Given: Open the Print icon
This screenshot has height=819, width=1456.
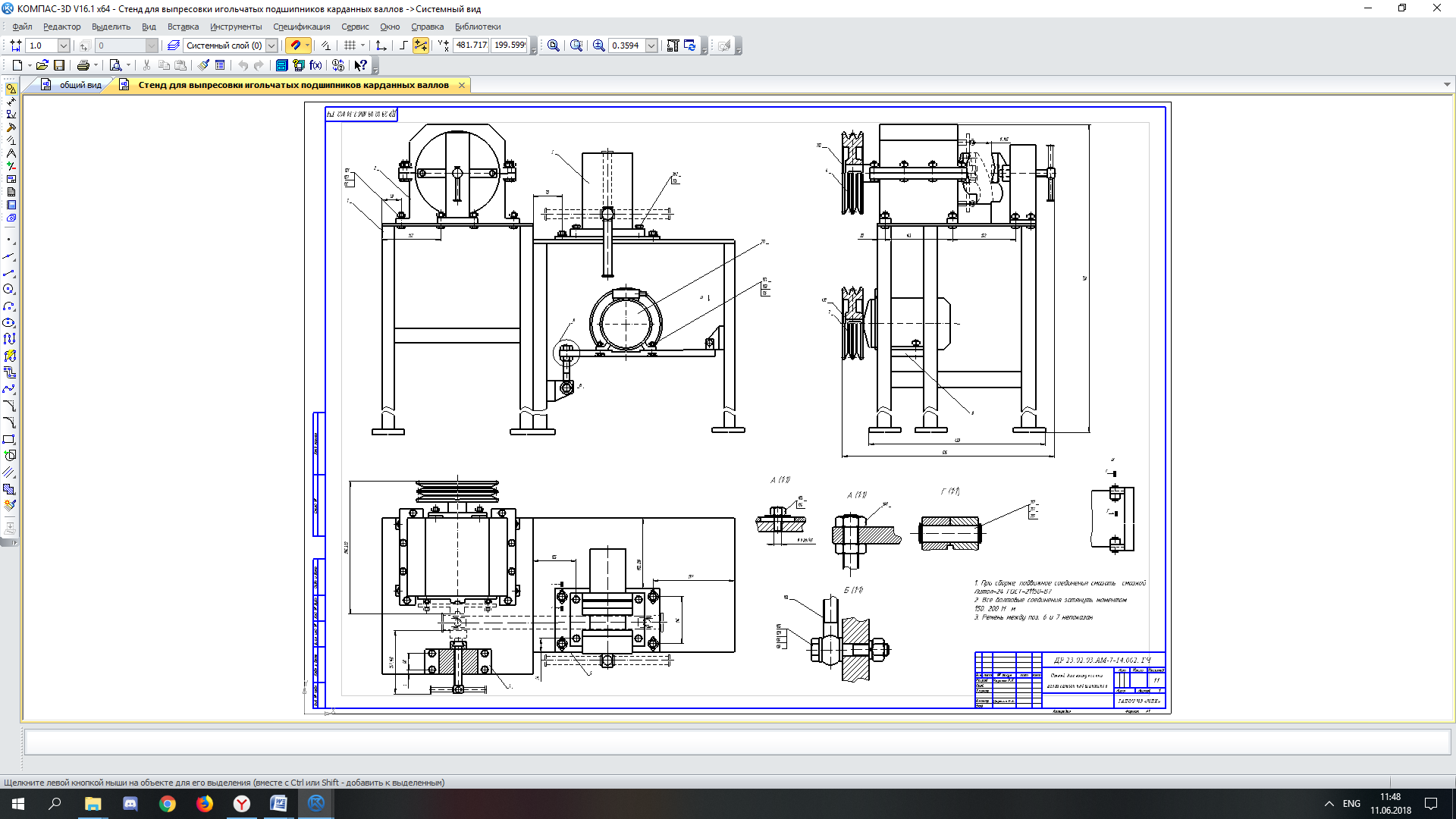Looking at the screenshot, I should pos(83,65).
